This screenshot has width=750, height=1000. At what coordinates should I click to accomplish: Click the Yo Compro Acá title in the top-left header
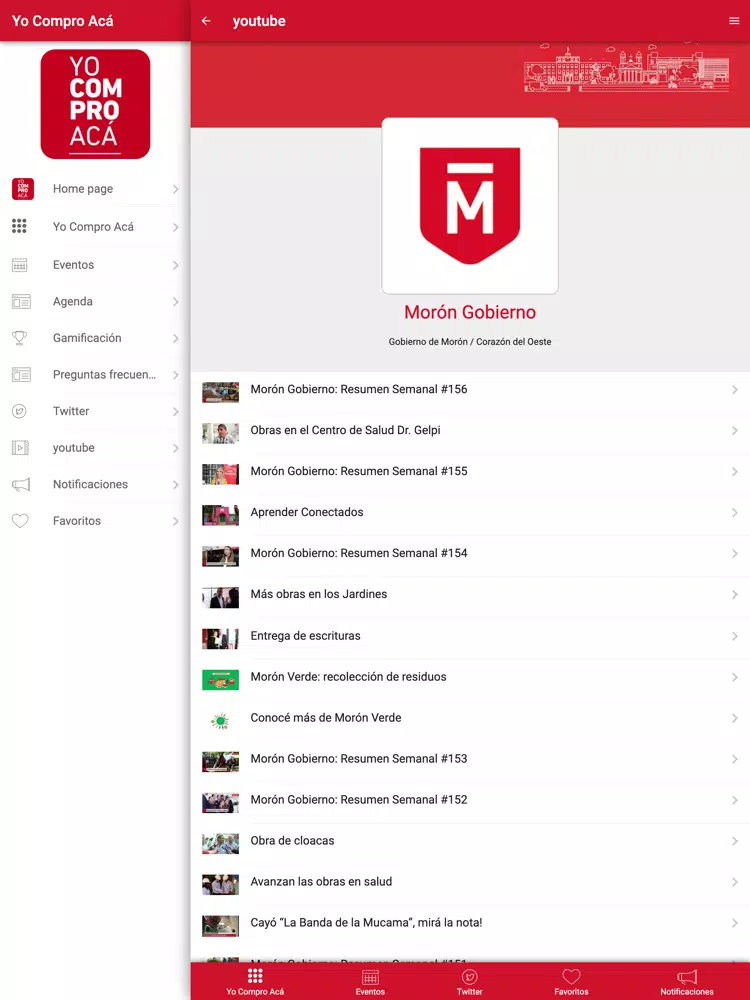[x=62, y=21]
